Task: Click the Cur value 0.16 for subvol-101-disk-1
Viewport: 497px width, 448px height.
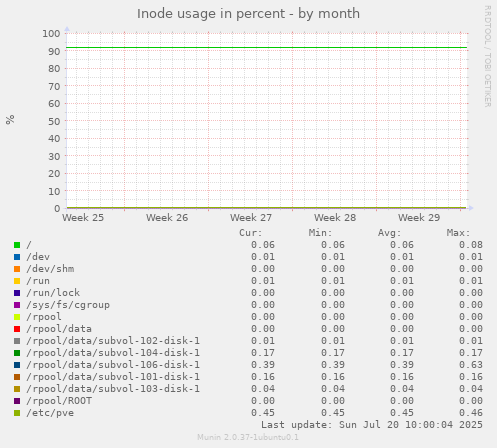Action: [x=263, y=377]
